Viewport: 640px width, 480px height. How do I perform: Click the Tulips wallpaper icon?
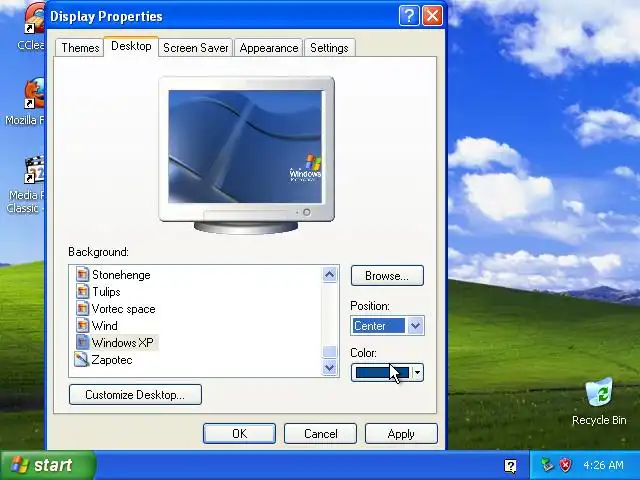pos(82,291)
